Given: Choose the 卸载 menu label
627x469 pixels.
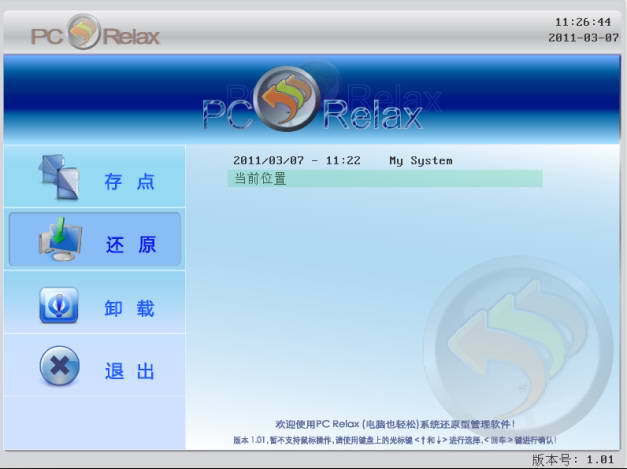Looking at the screenshot, I should coord(129,309).
